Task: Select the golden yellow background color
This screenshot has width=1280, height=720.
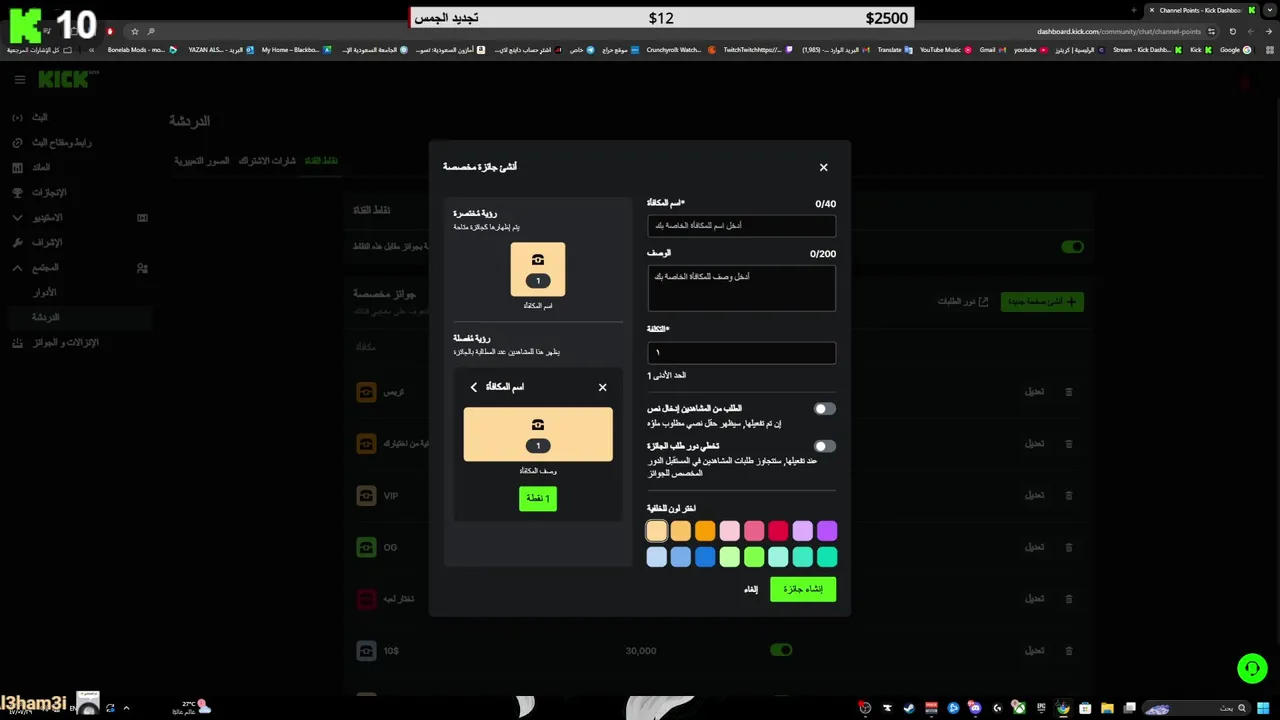Action: pos(681,531)
